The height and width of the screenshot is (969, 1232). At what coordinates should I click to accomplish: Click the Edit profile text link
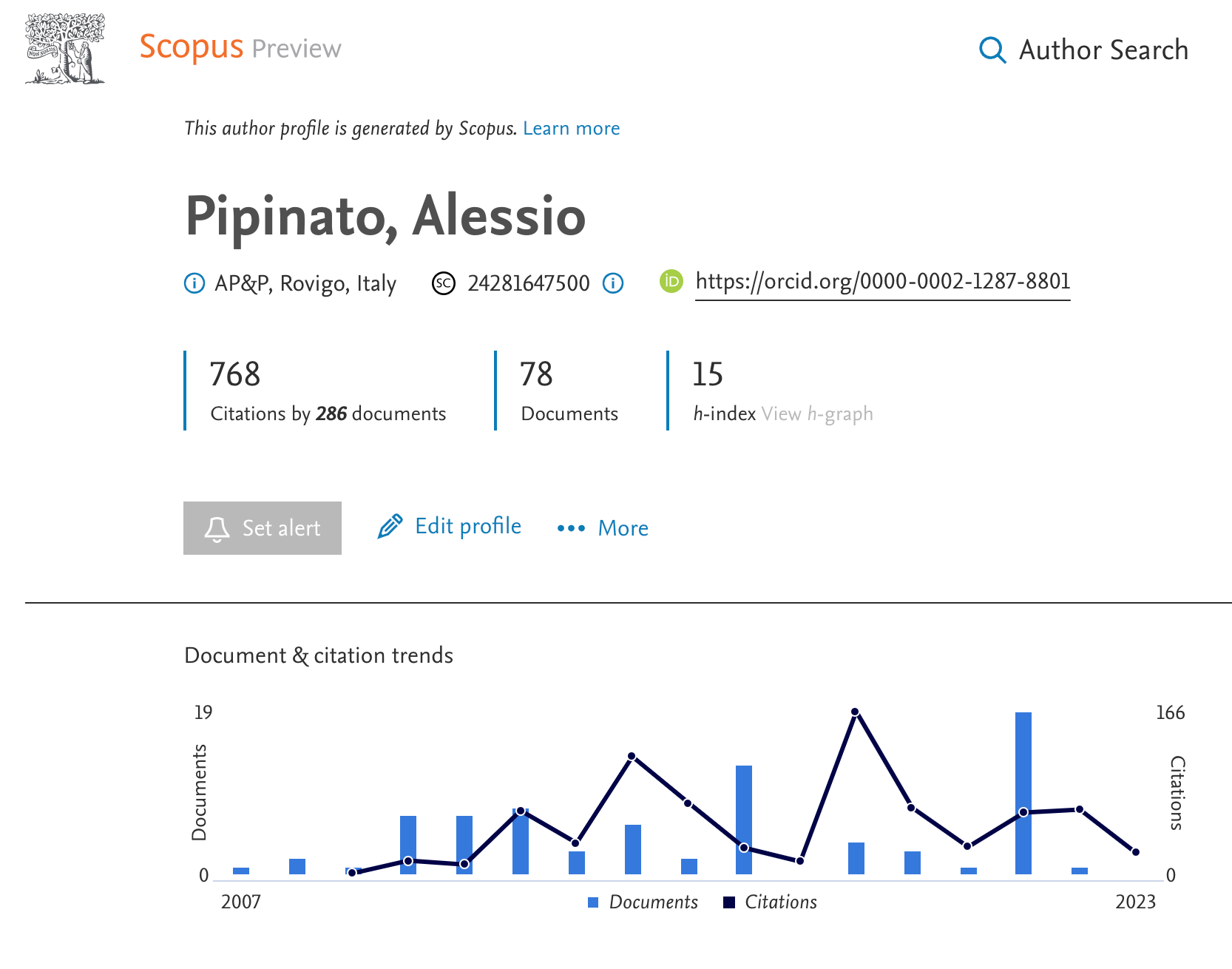pos(467,527)
